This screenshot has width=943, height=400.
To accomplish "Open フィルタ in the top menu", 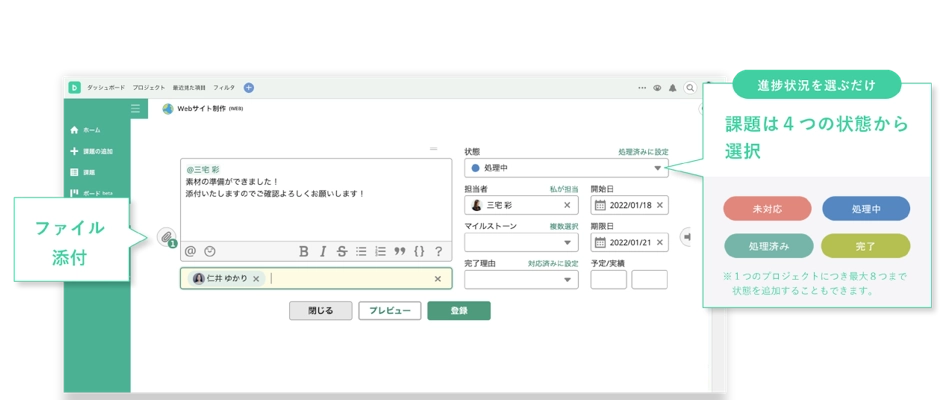I will 224,88.
